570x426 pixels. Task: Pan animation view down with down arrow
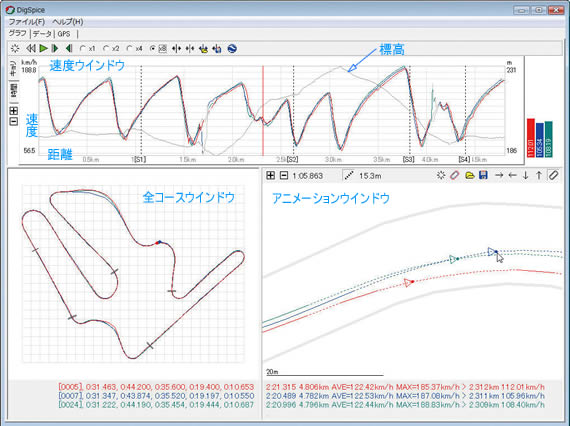coord(526,176)
